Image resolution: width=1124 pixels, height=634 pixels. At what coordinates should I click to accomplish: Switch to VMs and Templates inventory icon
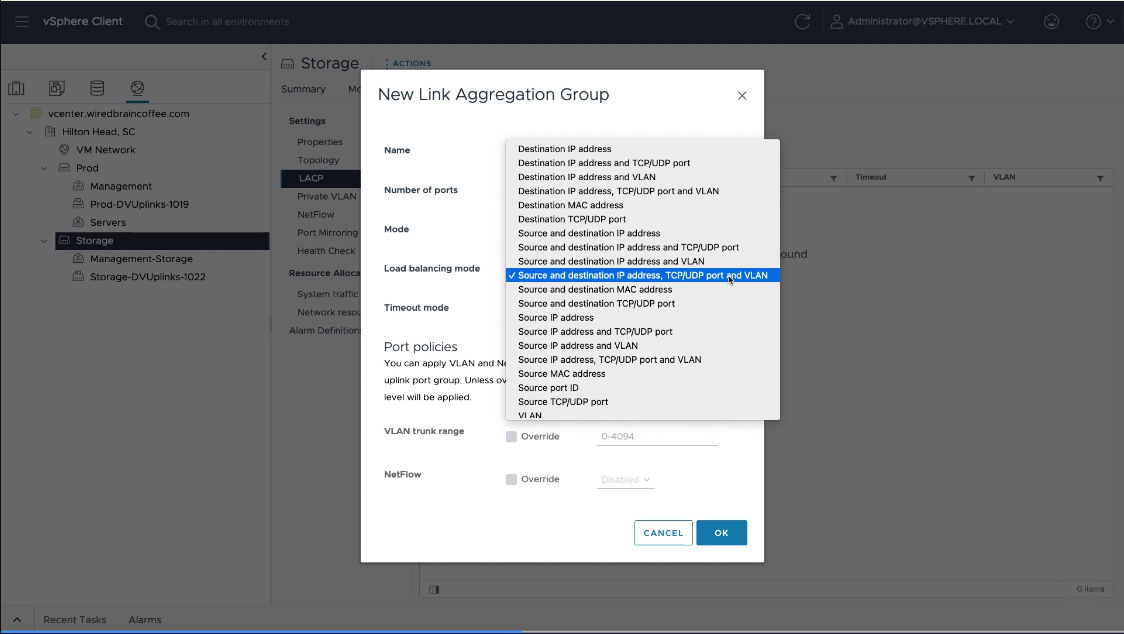pyautogui.click(x=57, y=89)
